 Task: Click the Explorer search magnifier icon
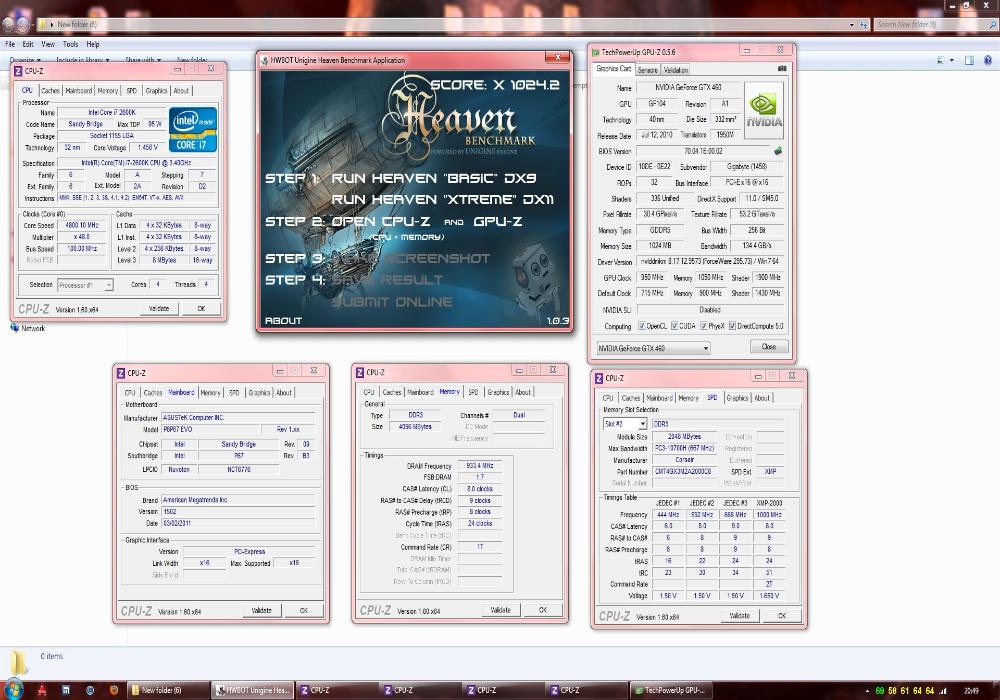992,24
